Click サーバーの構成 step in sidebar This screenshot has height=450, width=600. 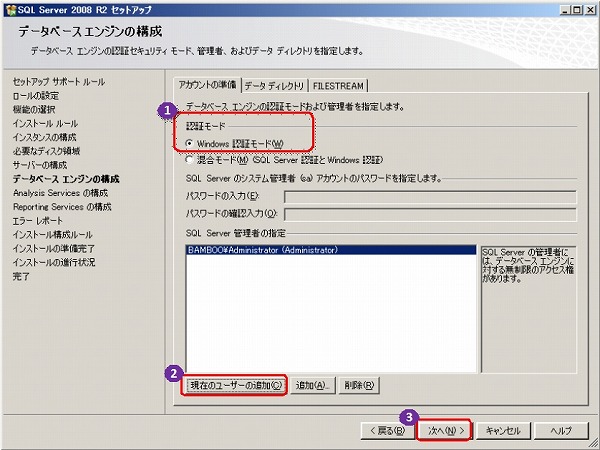click(x=40, y=165)
